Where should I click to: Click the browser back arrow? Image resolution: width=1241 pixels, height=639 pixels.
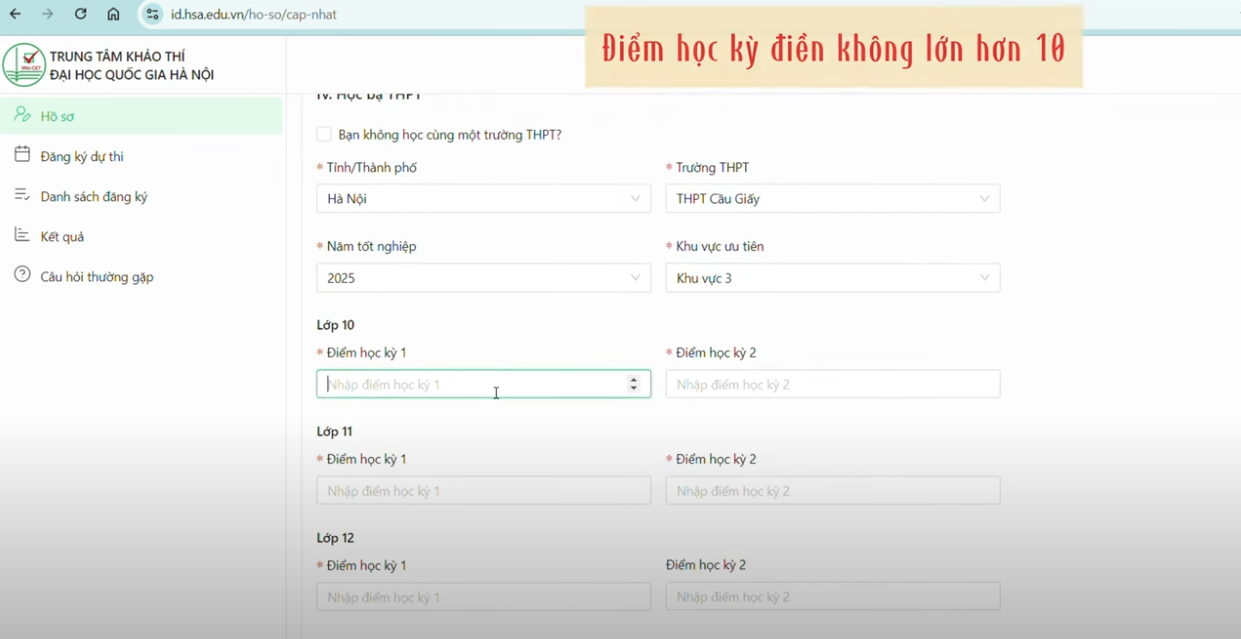15,14
